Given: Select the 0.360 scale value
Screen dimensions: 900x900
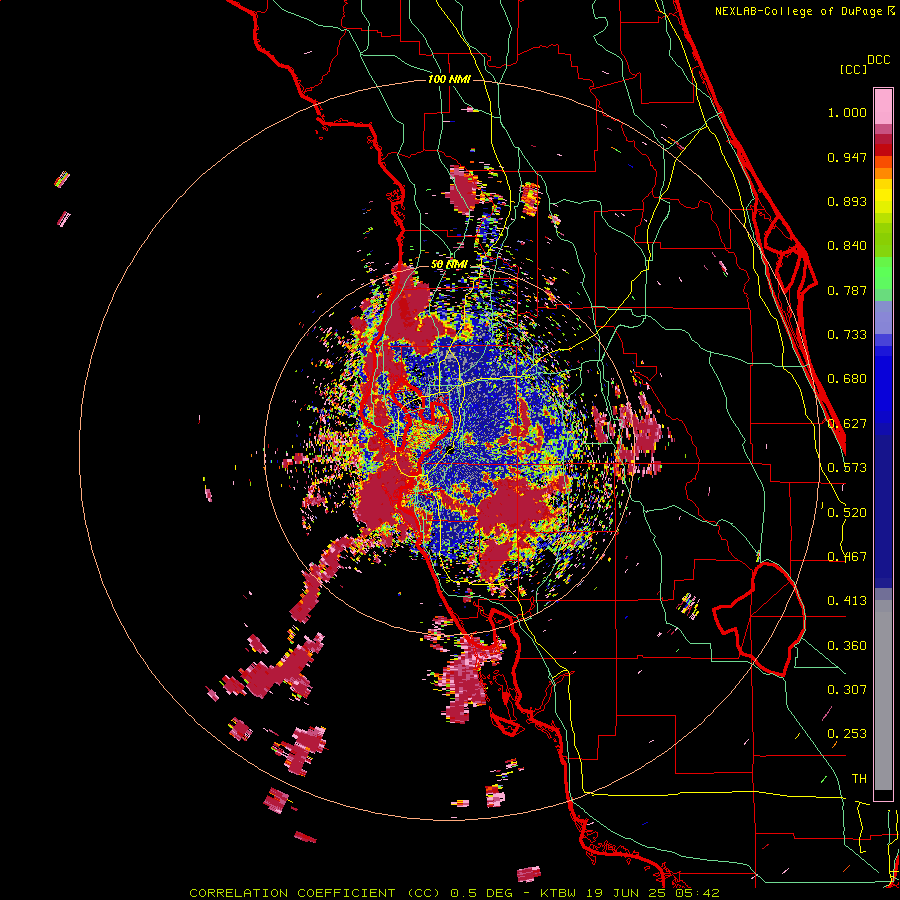Looking at the screenshot, I should pyautogui.click(x=847, y=646).
